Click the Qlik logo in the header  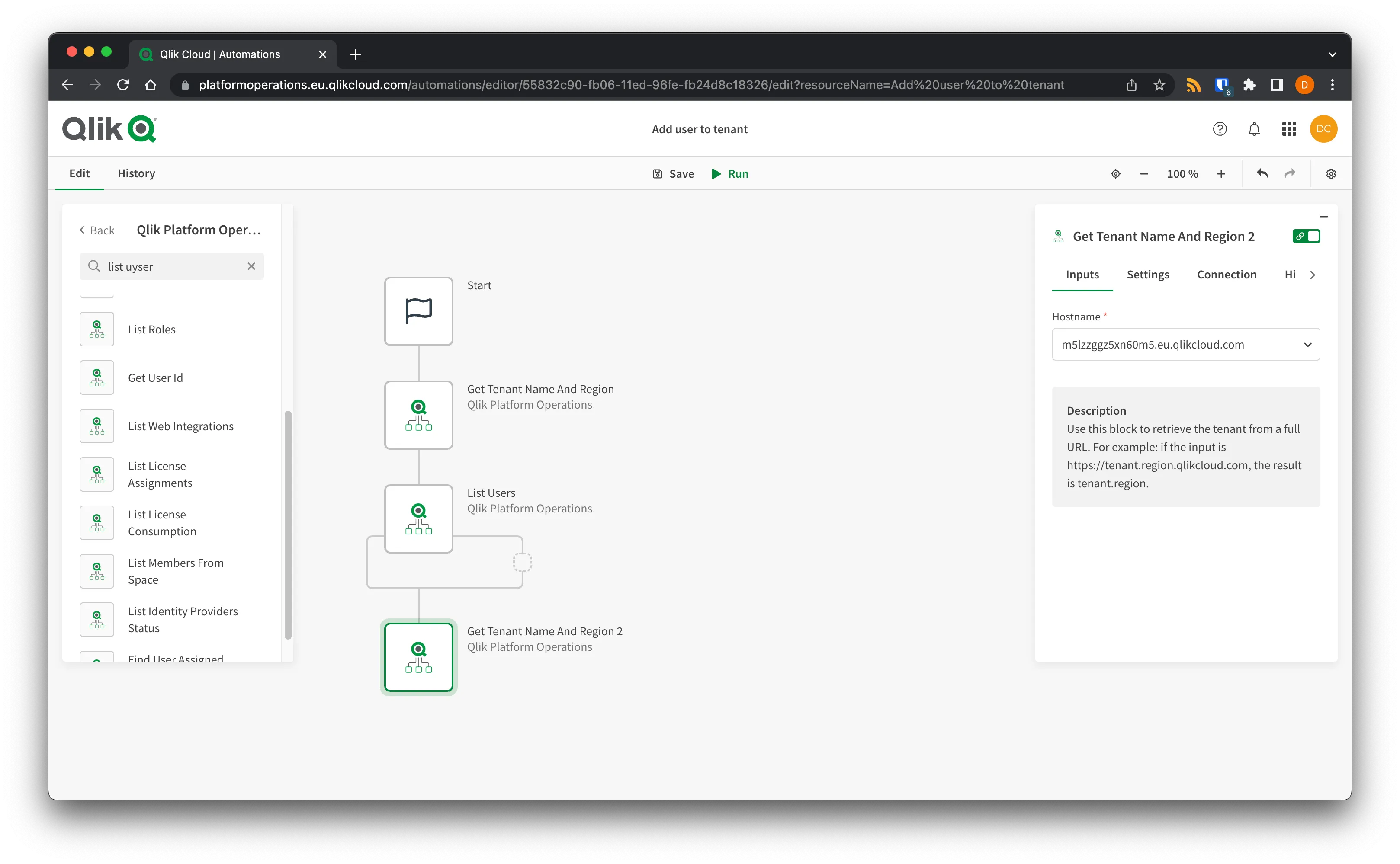109,128
